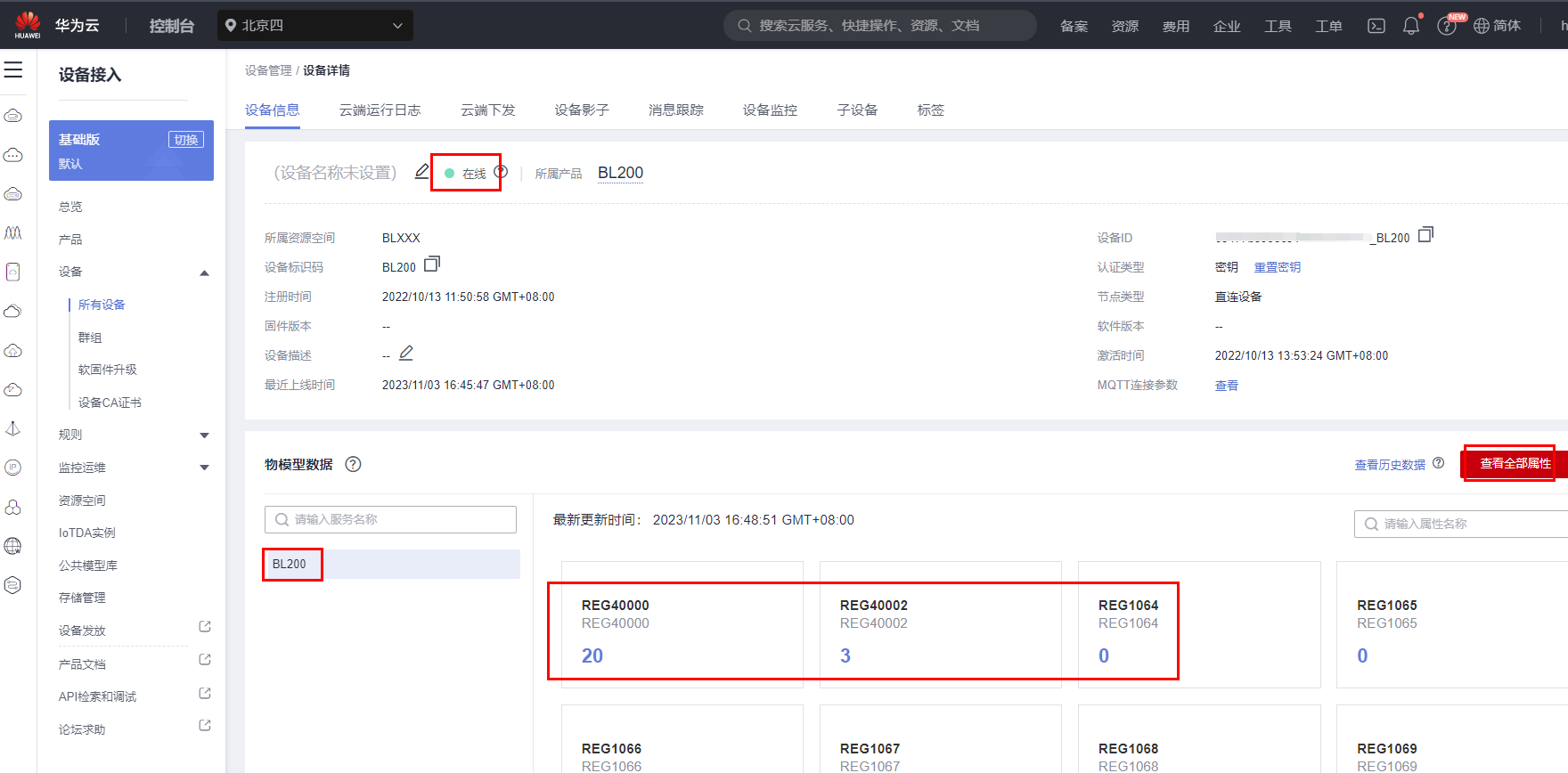Open 产品文档 external link icon

tap(205, 660)
